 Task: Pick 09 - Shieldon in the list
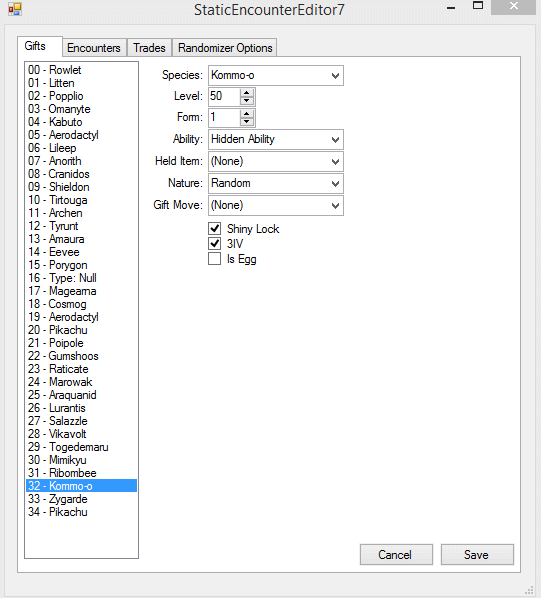pos(81,187)
